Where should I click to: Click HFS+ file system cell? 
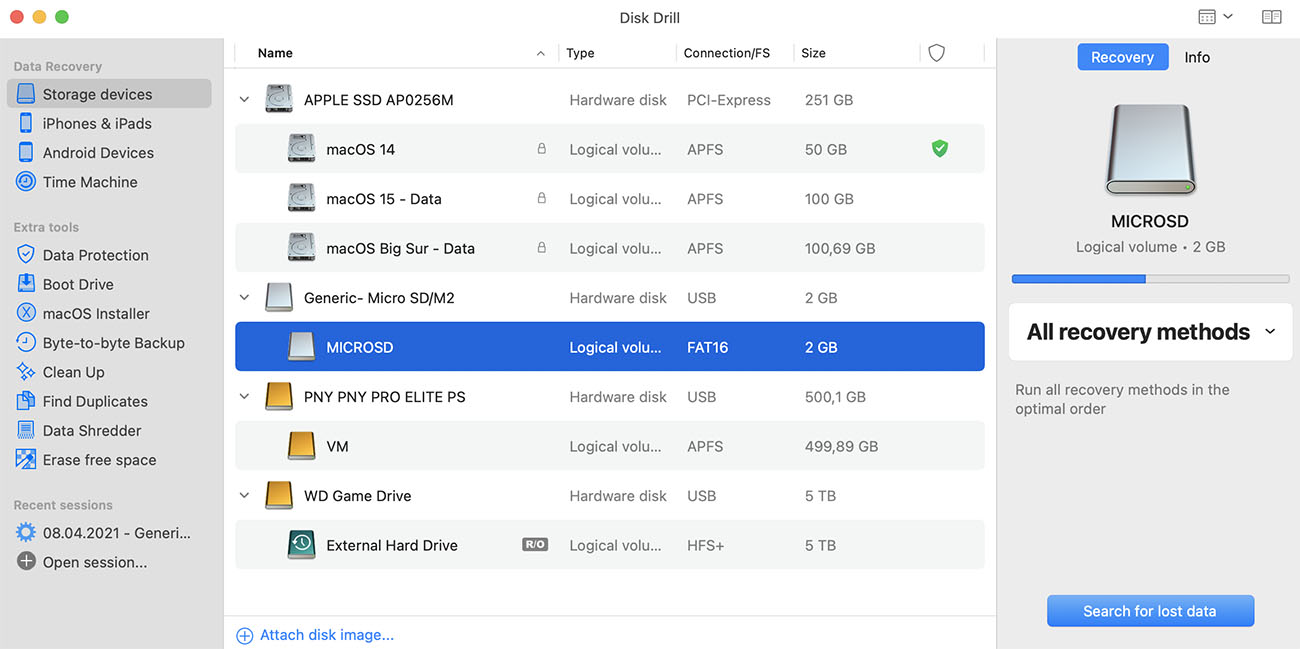pos(705,545)
